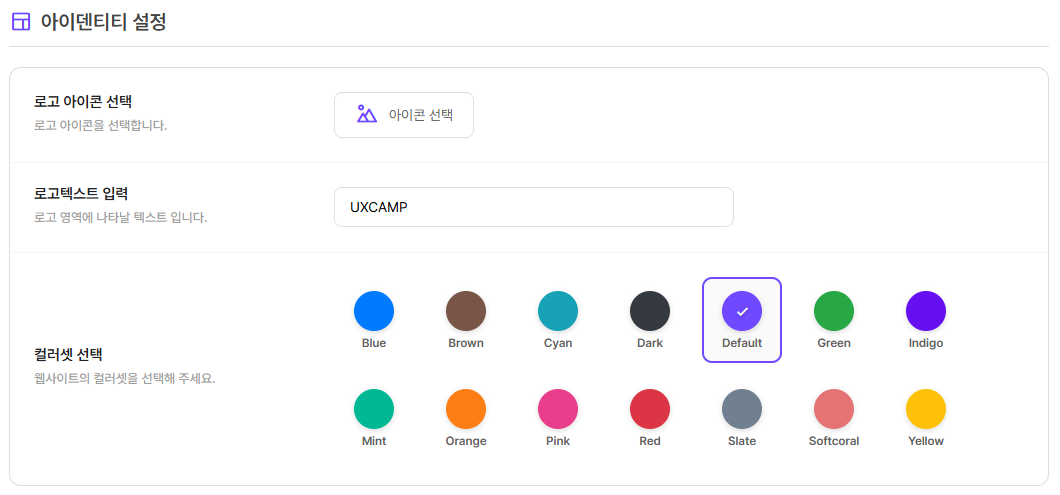Pick the Slate gray color set
This screenshot has height=495, width=1060.
click(x=742, y=409)
